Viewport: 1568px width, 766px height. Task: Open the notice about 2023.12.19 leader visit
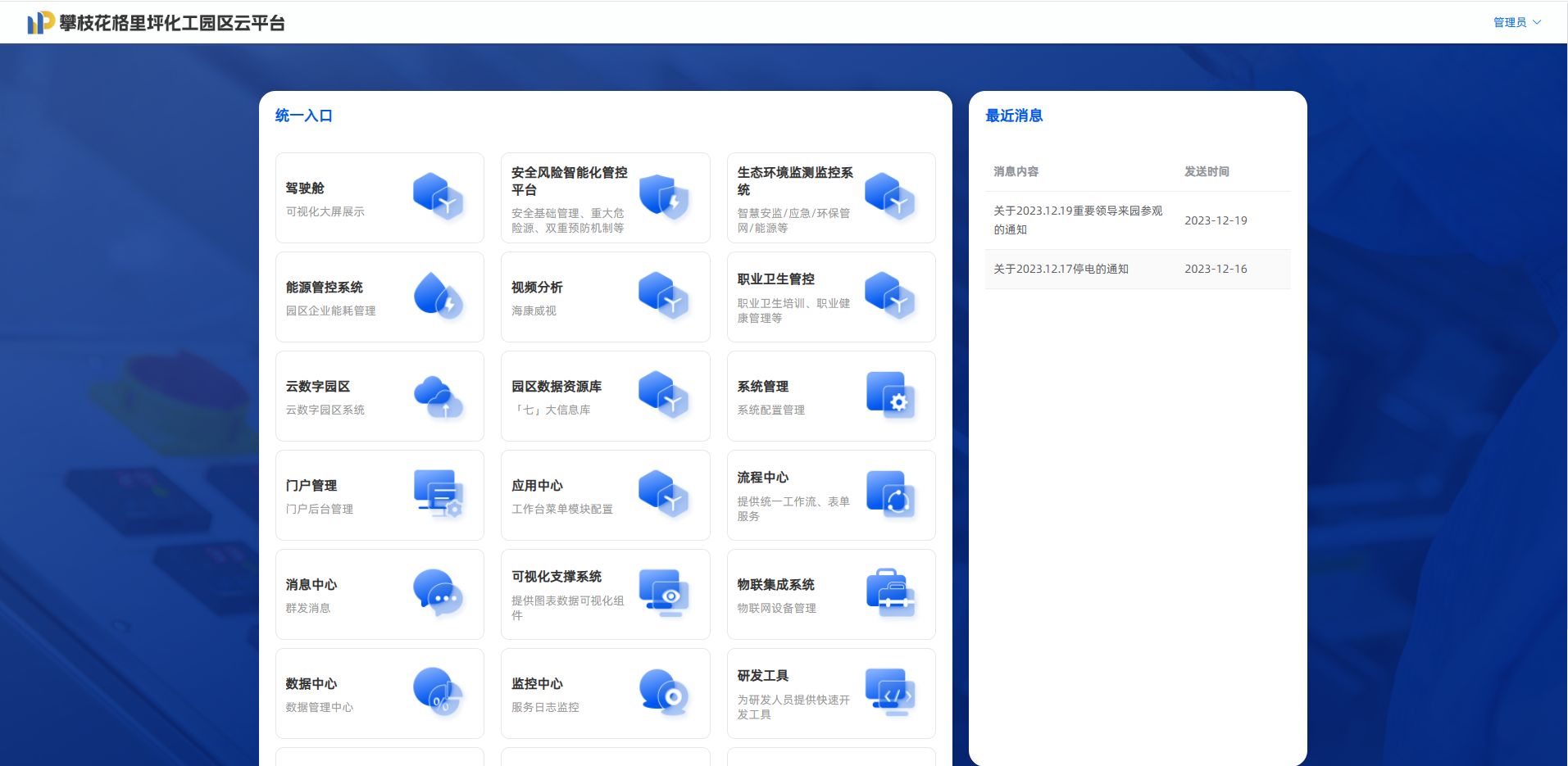point(1077,220)
